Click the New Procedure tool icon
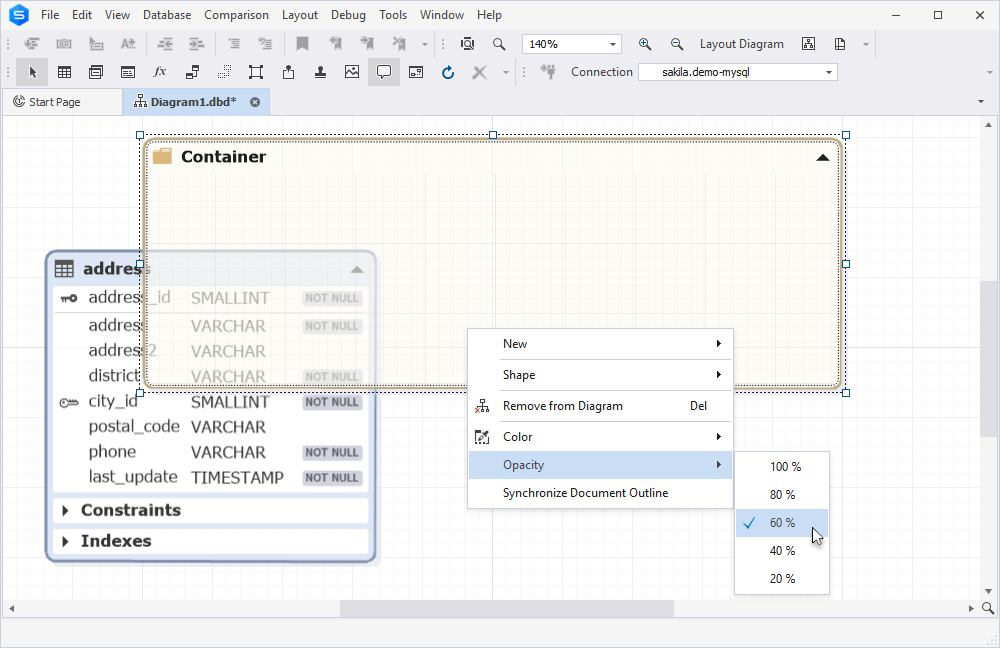 128,72
